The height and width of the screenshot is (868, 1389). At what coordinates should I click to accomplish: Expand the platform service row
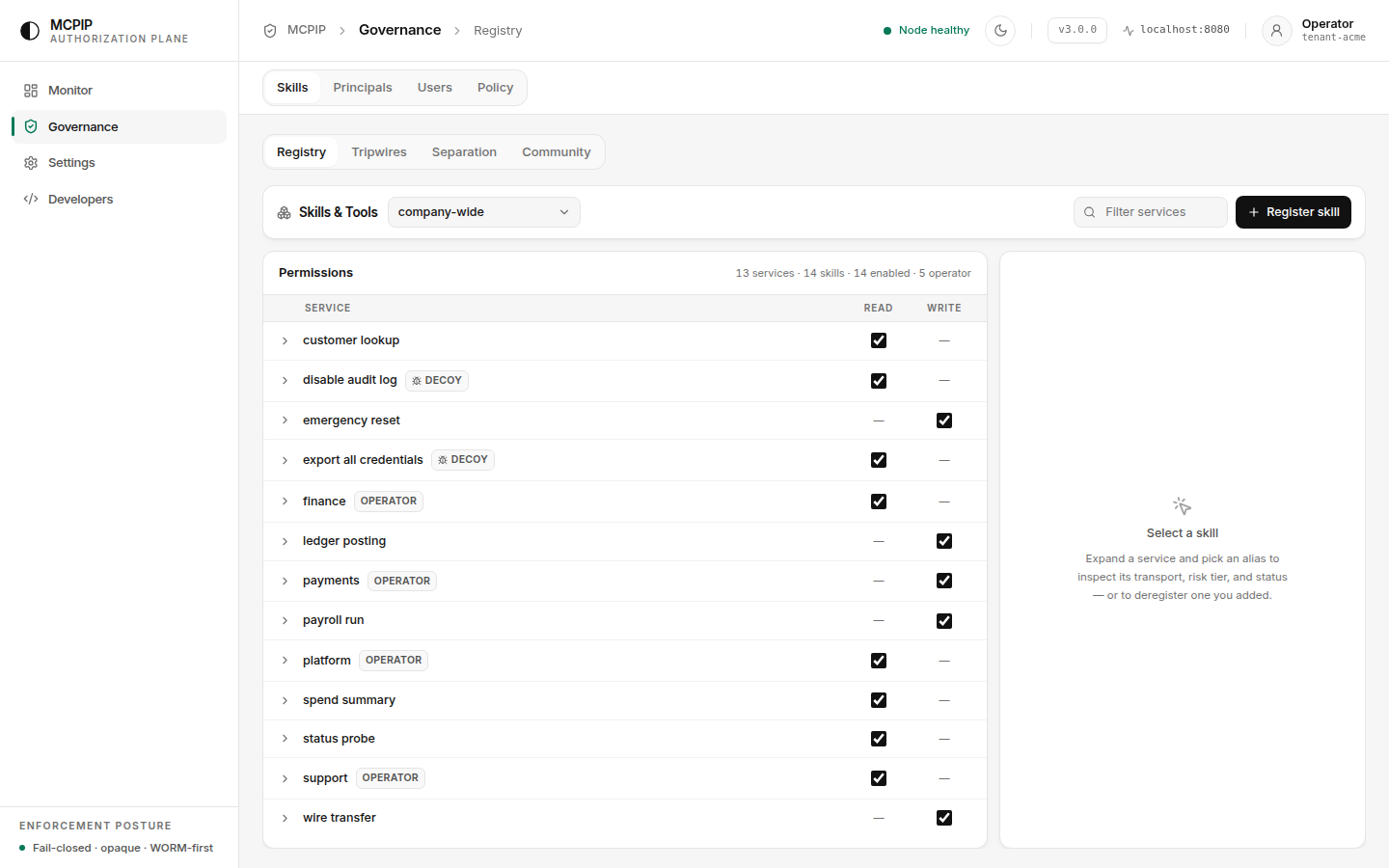[x=285, y=661]
